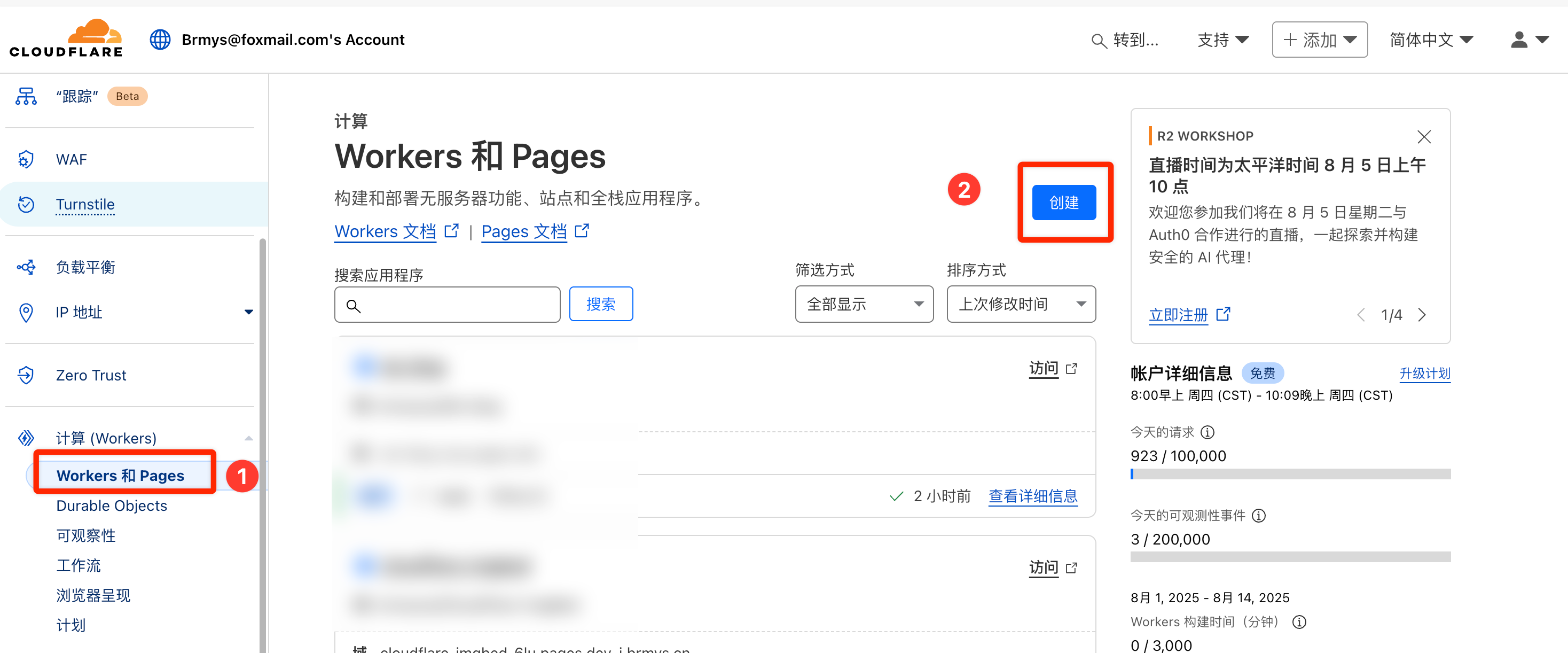
Task: Click the 今天的请求 usage progress bar
Action: [x=1290, y=474]
